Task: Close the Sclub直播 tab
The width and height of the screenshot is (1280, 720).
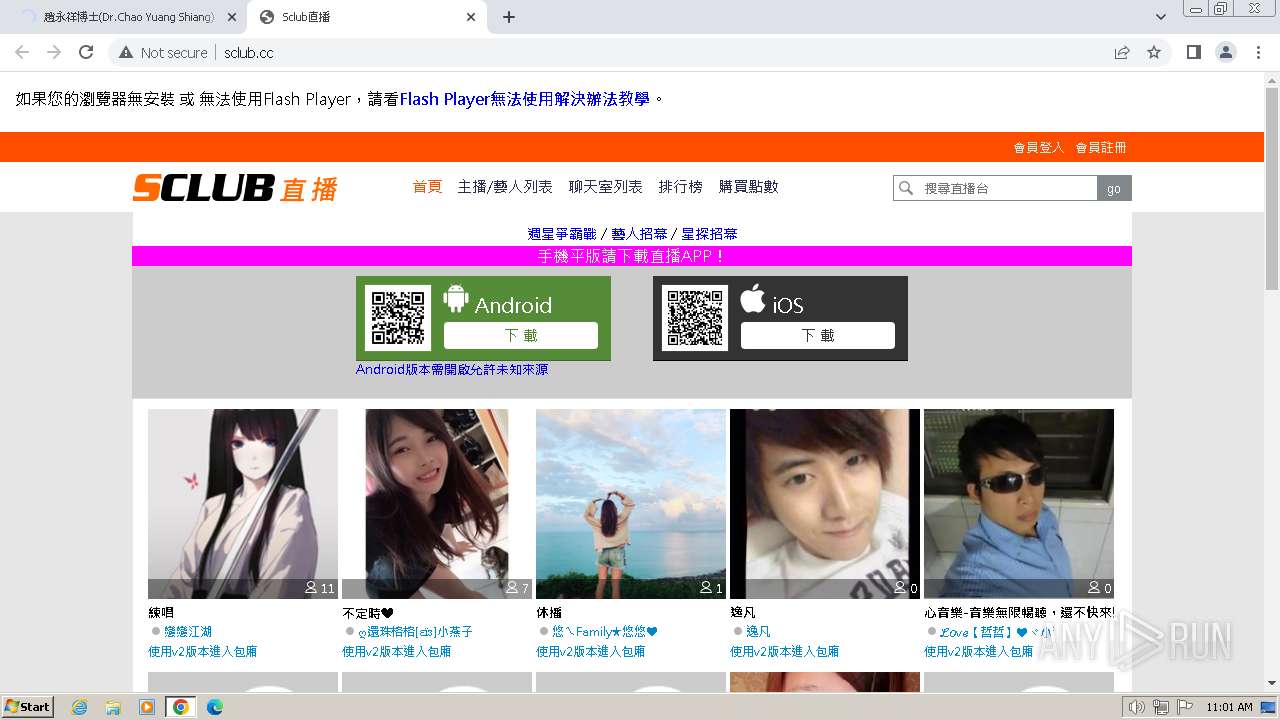Action: click(x=470, y=17)
